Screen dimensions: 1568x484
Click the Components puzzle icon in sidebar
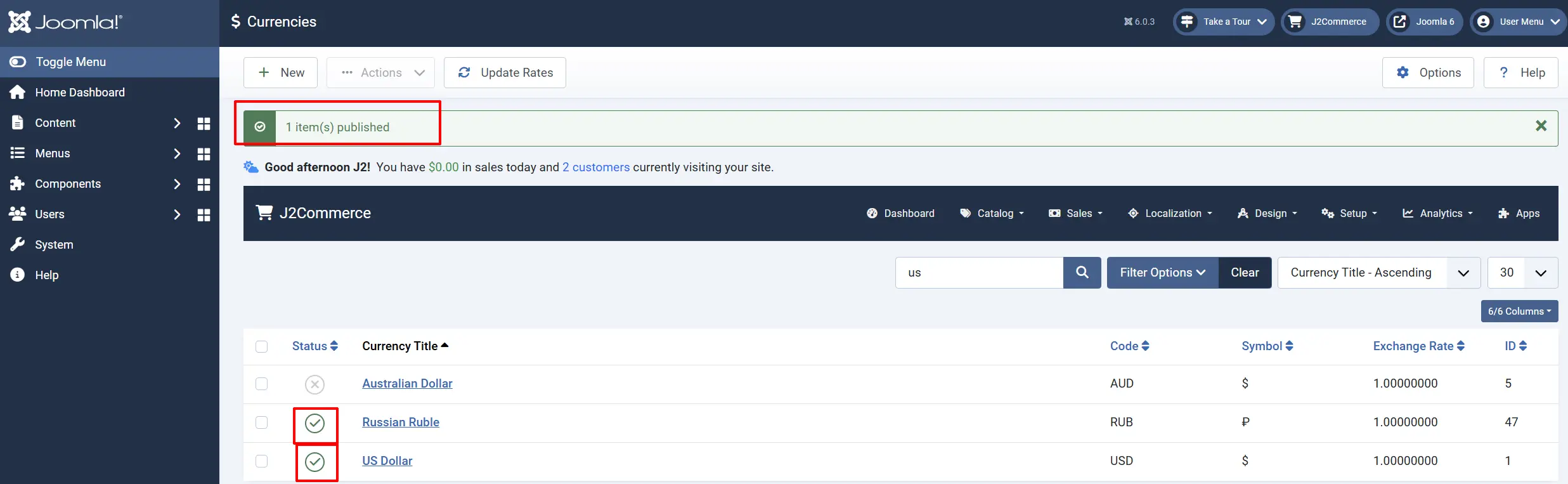[x=18, y=184]
